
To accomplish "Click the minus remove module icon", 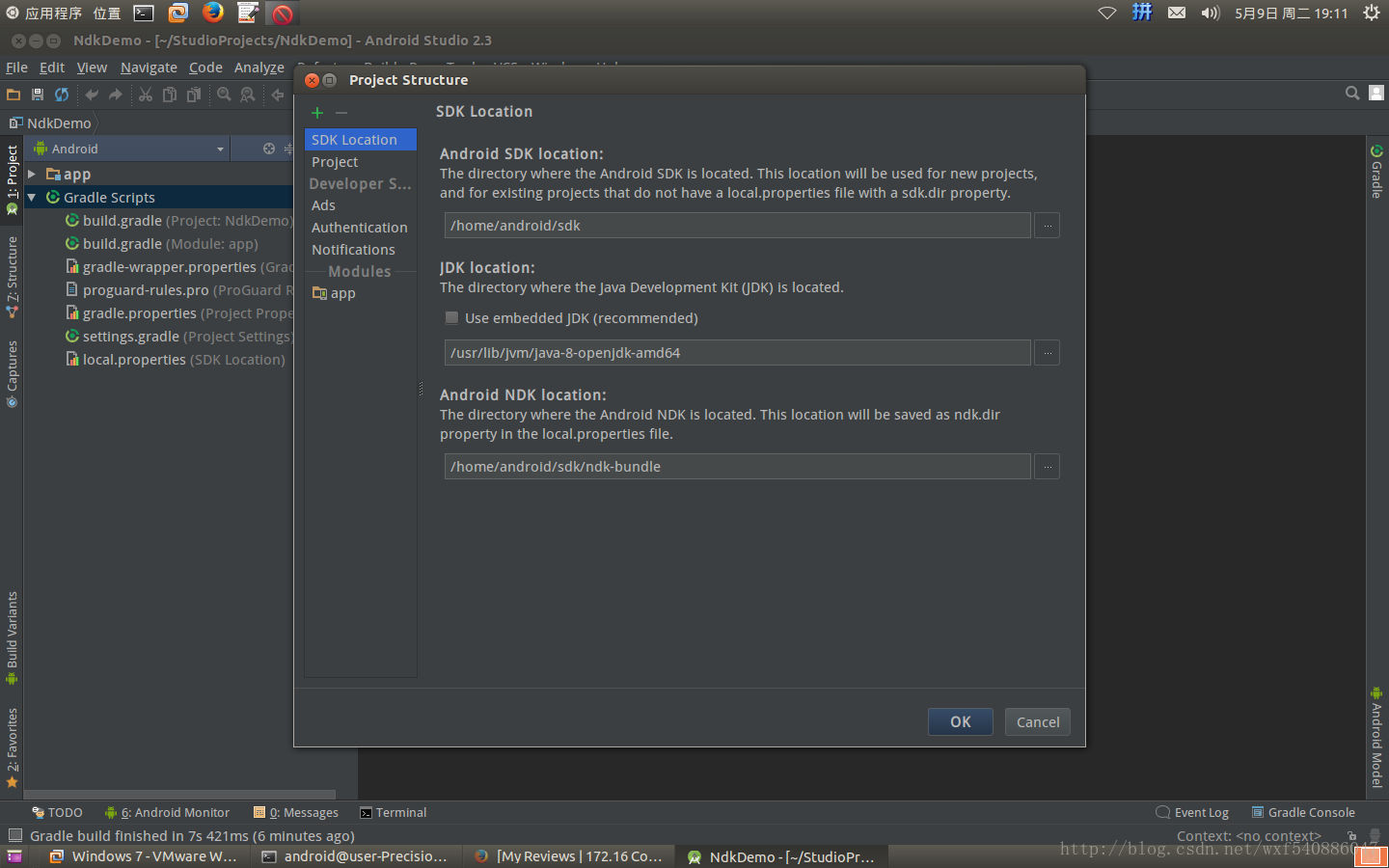I will 340,113.
